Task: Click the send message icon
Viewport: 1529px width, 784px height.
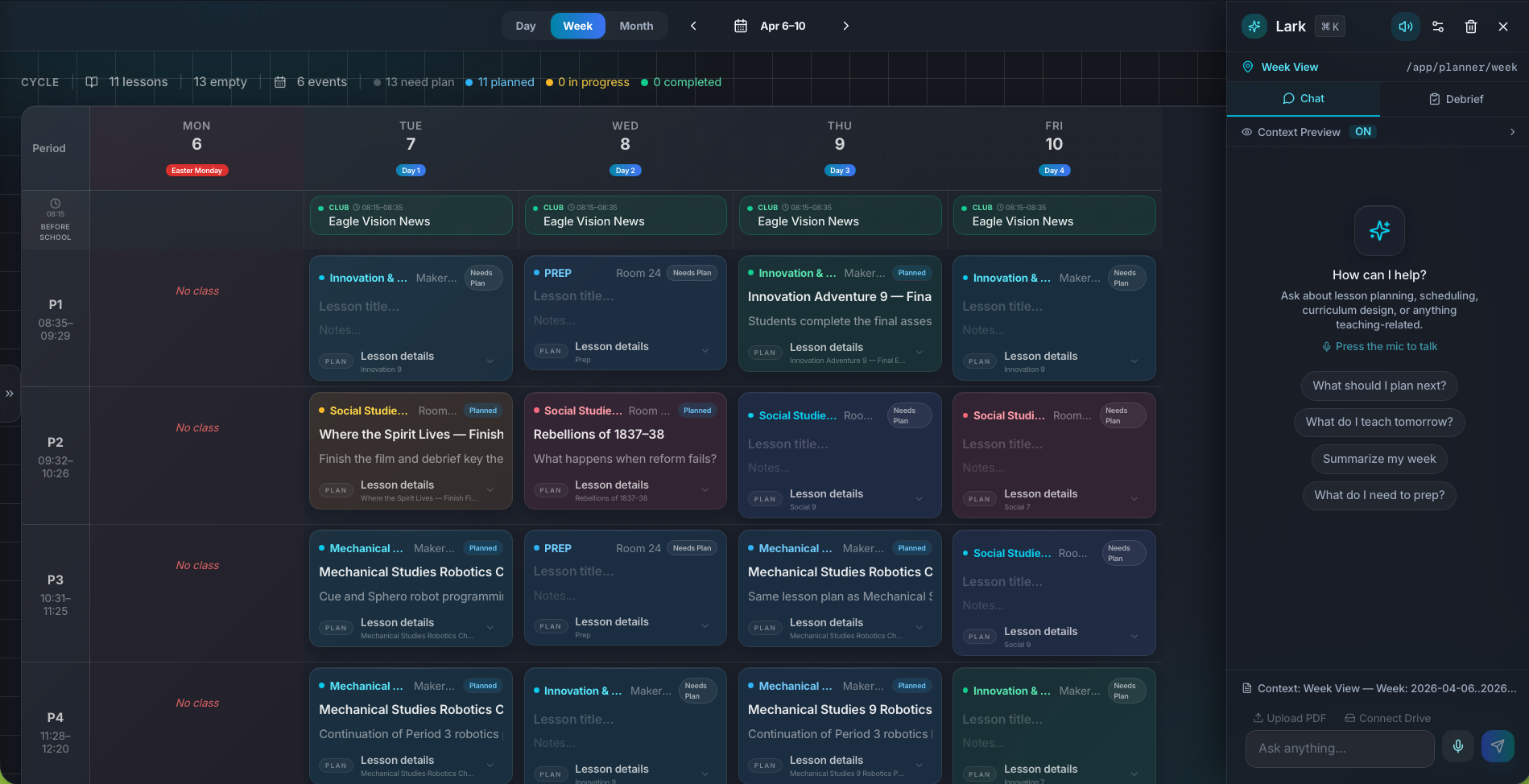Action: point(1497,746)
